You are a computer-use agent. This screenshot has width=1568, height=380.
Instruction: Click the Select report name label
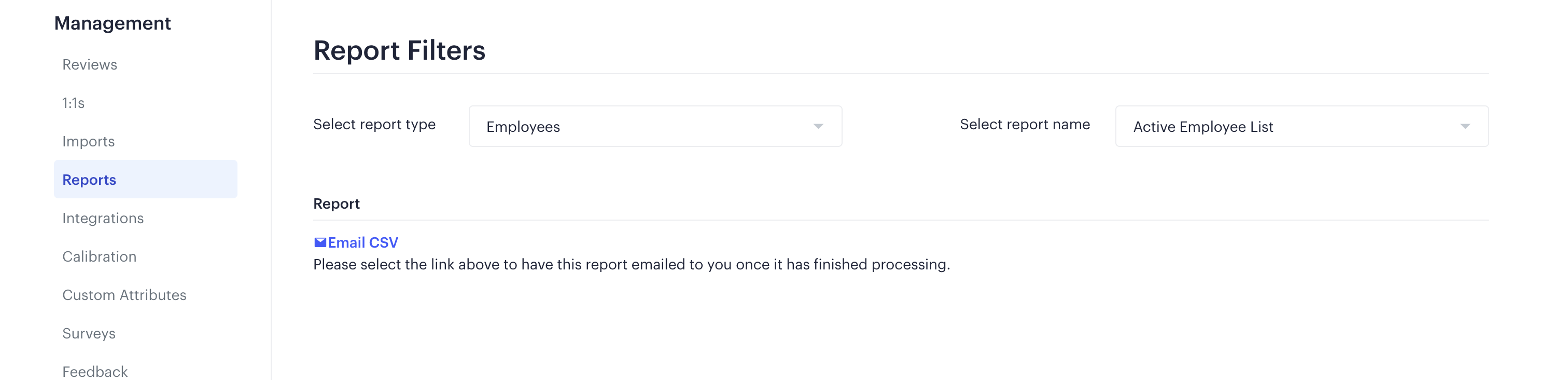click(1025, 124)
